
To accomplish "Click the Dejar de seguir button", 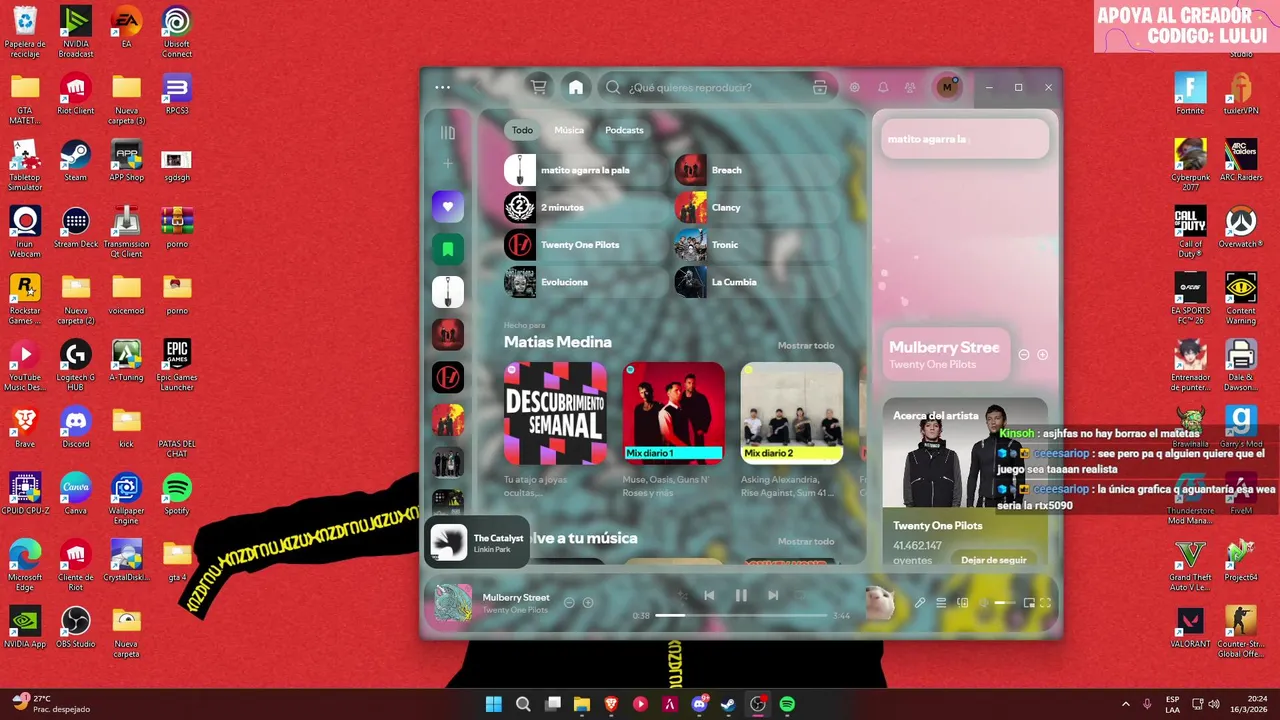I will pyautogui.click(x=994, y=560).
